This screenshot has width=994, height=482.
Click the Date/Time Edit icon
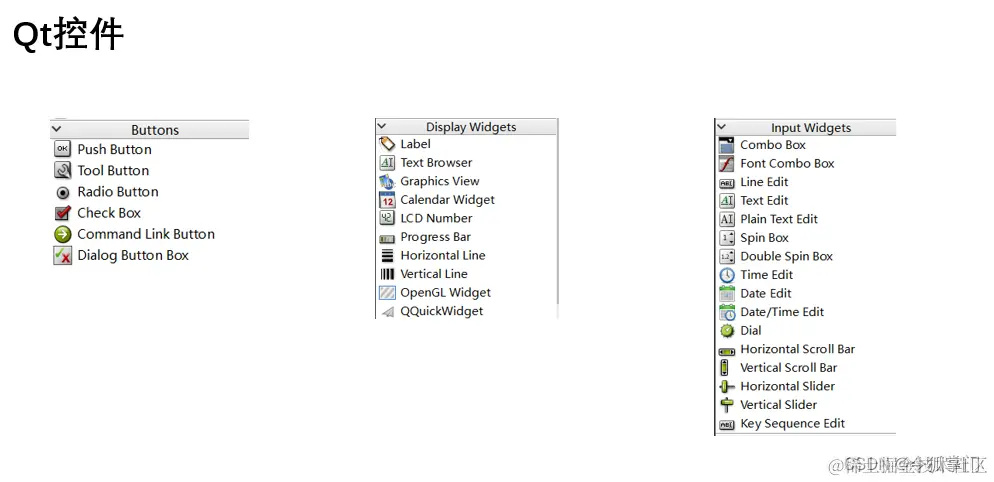[x=726, y=312]
